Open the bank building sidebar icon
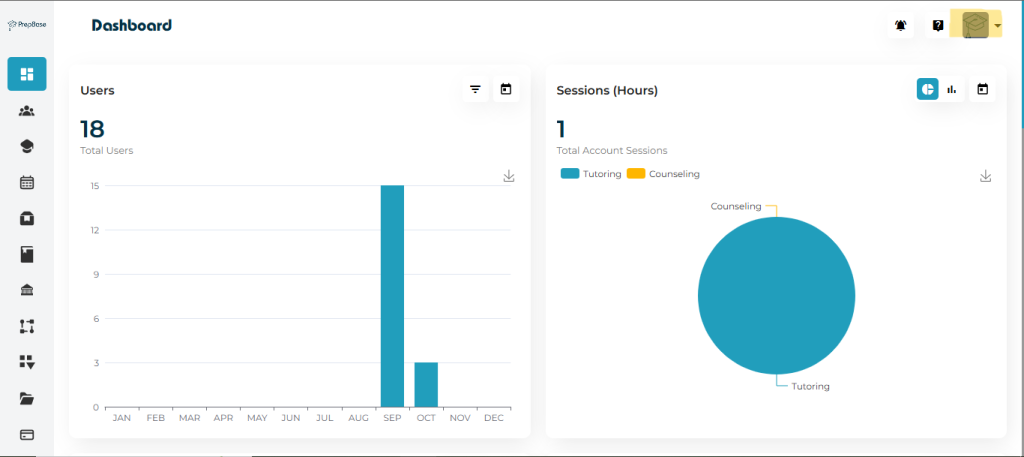Viewport: 1024px width, 457px height. [27, 290]
